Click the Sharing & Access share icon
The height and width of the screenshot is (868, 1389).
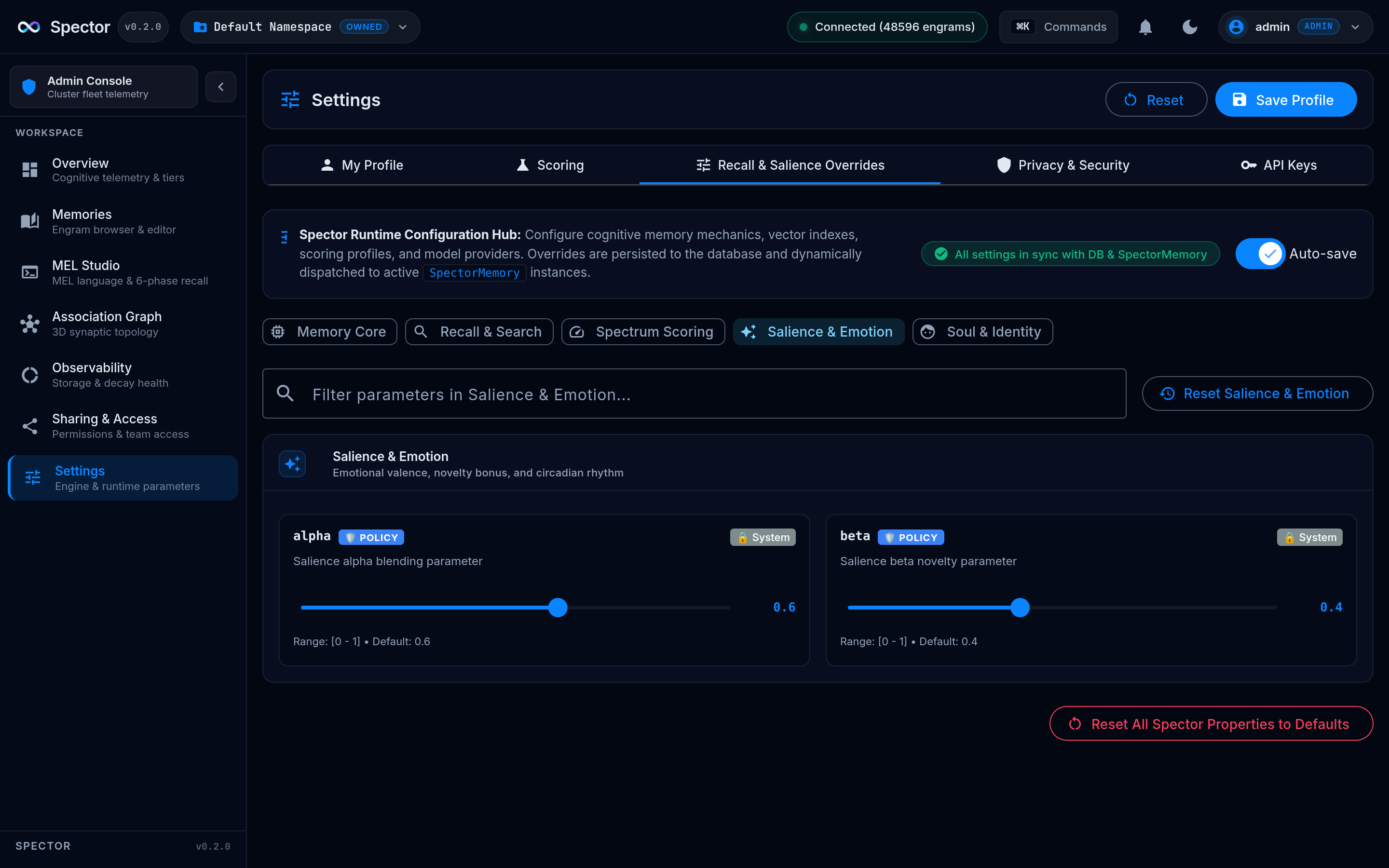click(30, 426)
